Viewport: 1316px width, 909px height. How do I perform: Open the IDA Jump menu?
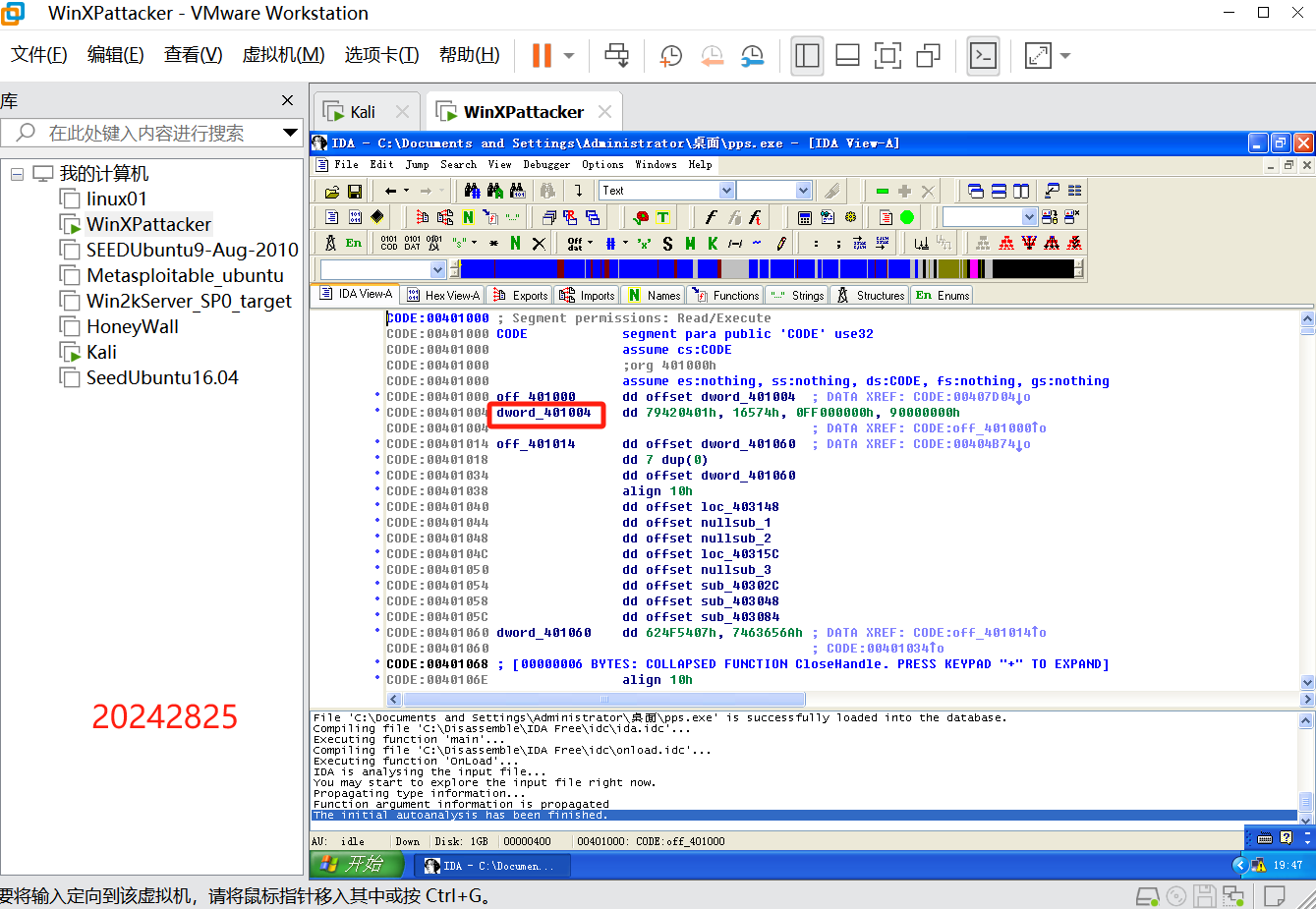[x=418, y=165]
